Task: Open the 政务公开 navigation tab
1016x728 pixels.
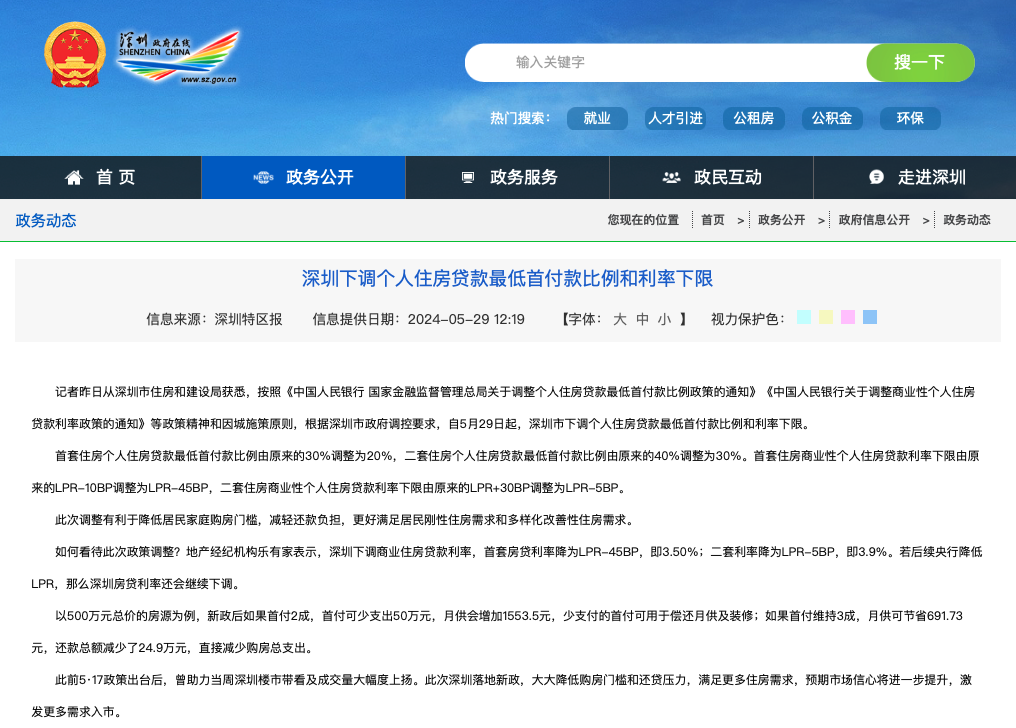Action: [x=303, y=177]
